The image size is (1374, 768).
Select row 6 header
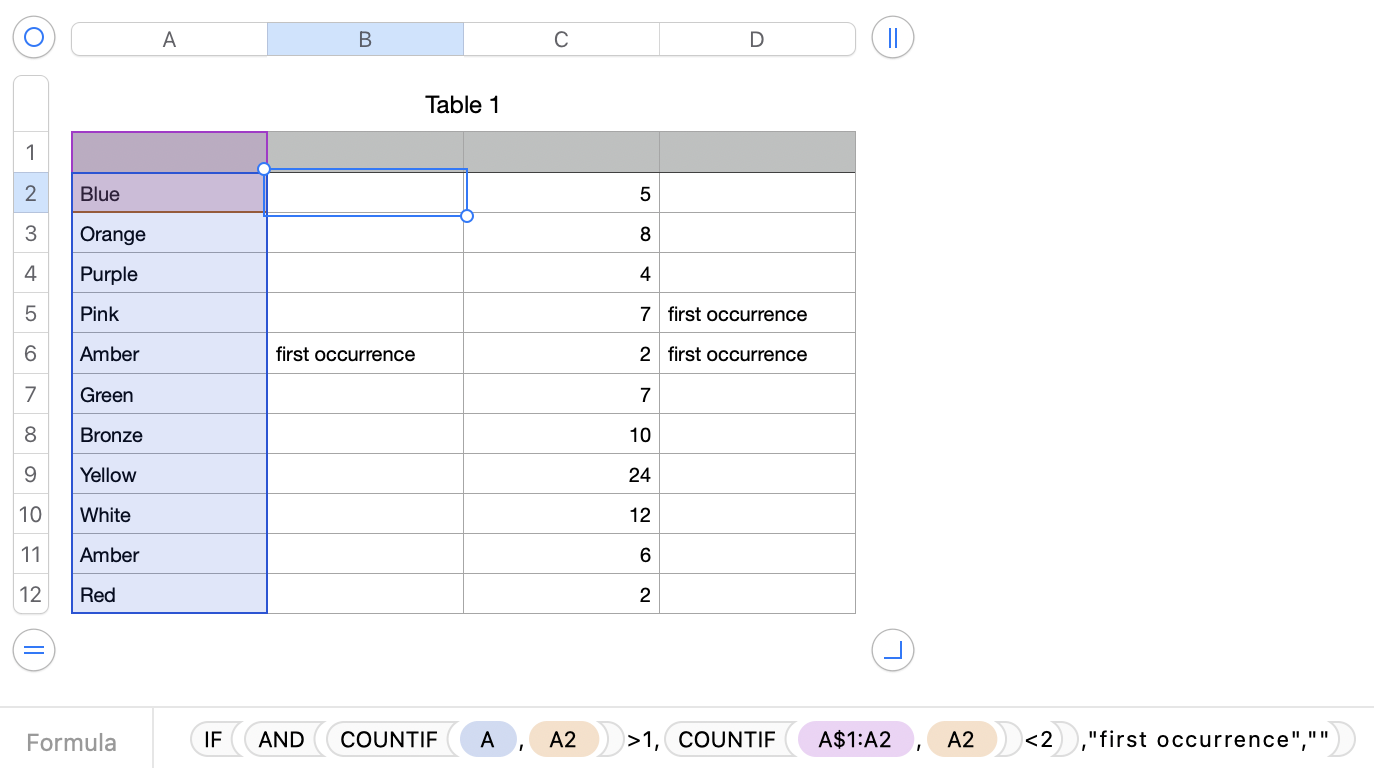[30, 354]
